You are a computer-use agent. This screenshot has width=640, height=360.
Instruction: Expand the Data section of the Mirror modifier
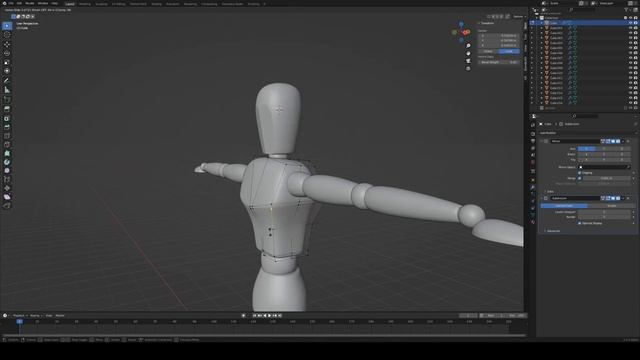[549, 191]
